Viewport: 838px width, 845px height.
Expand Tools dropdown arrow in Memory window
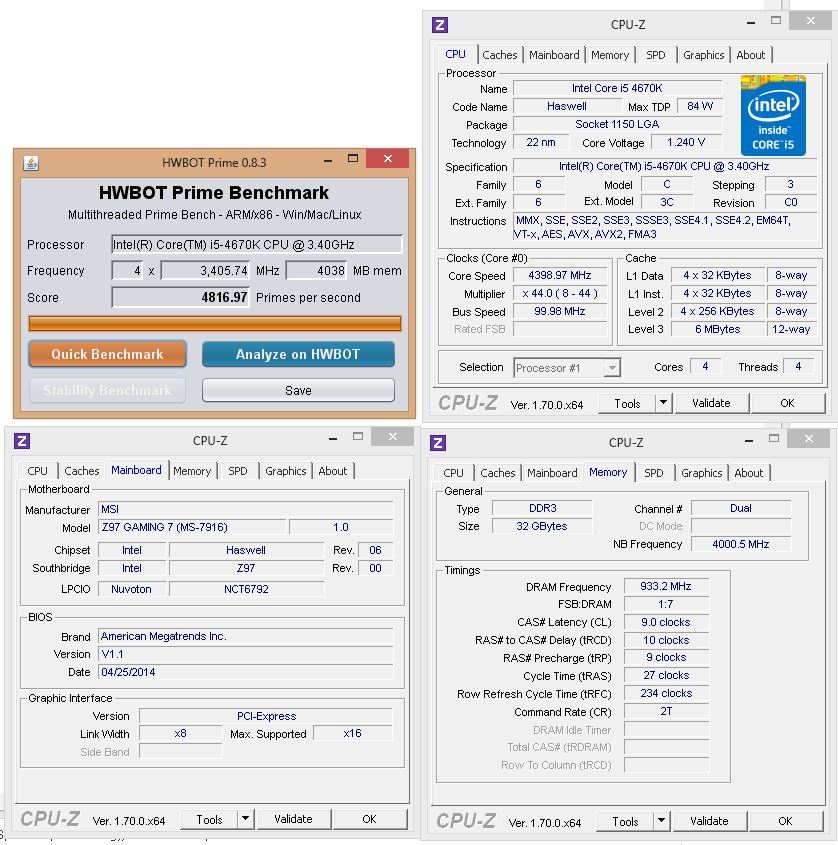tap(662, 821)
